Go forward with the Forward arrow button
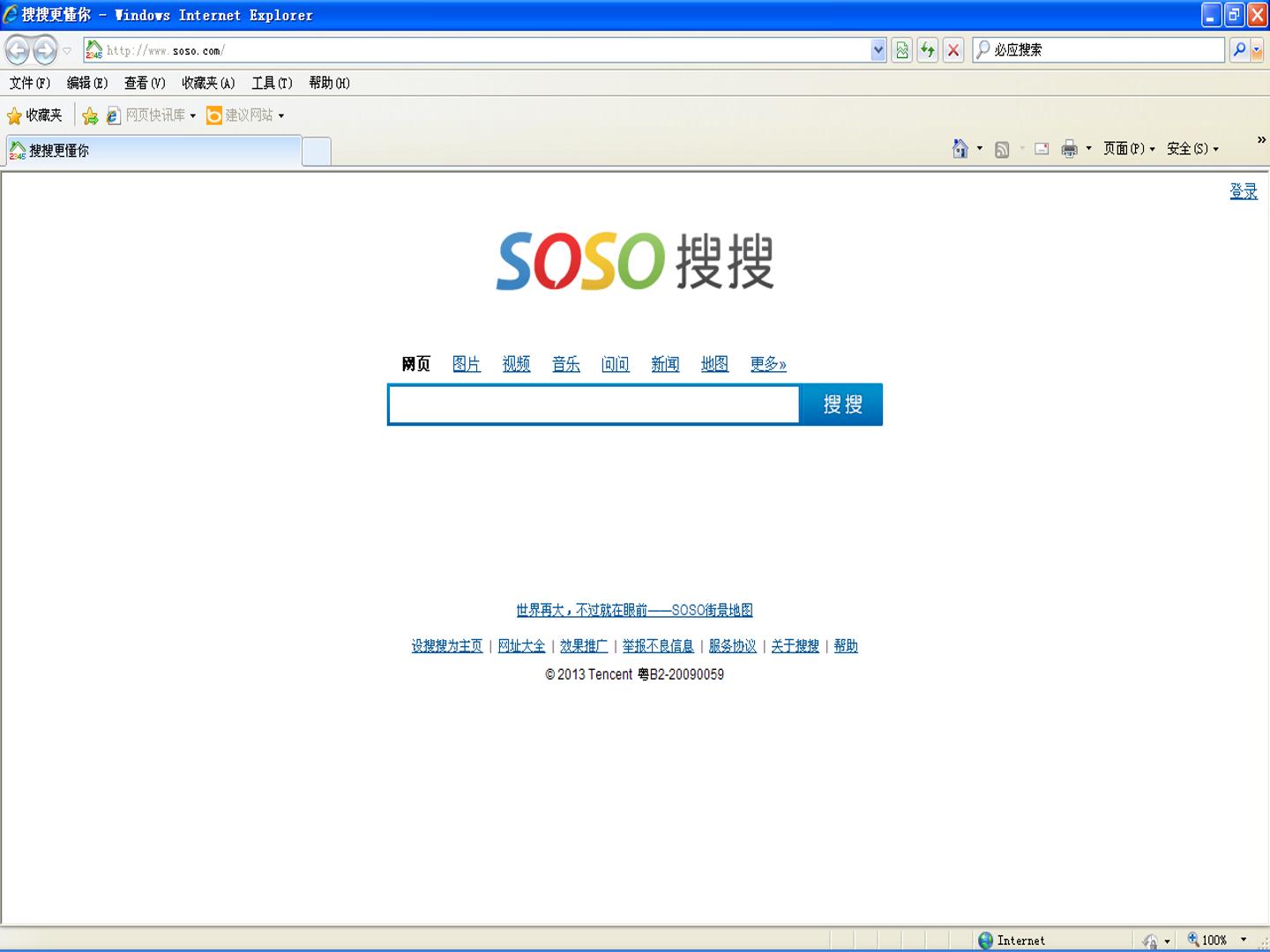The width and height of the screenshot is (1270, 952). pos(45,50)
